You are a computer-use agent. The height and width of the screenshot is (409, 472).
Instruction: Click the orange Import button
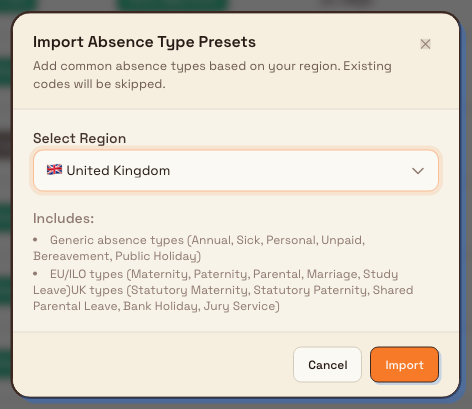point(404,365)
